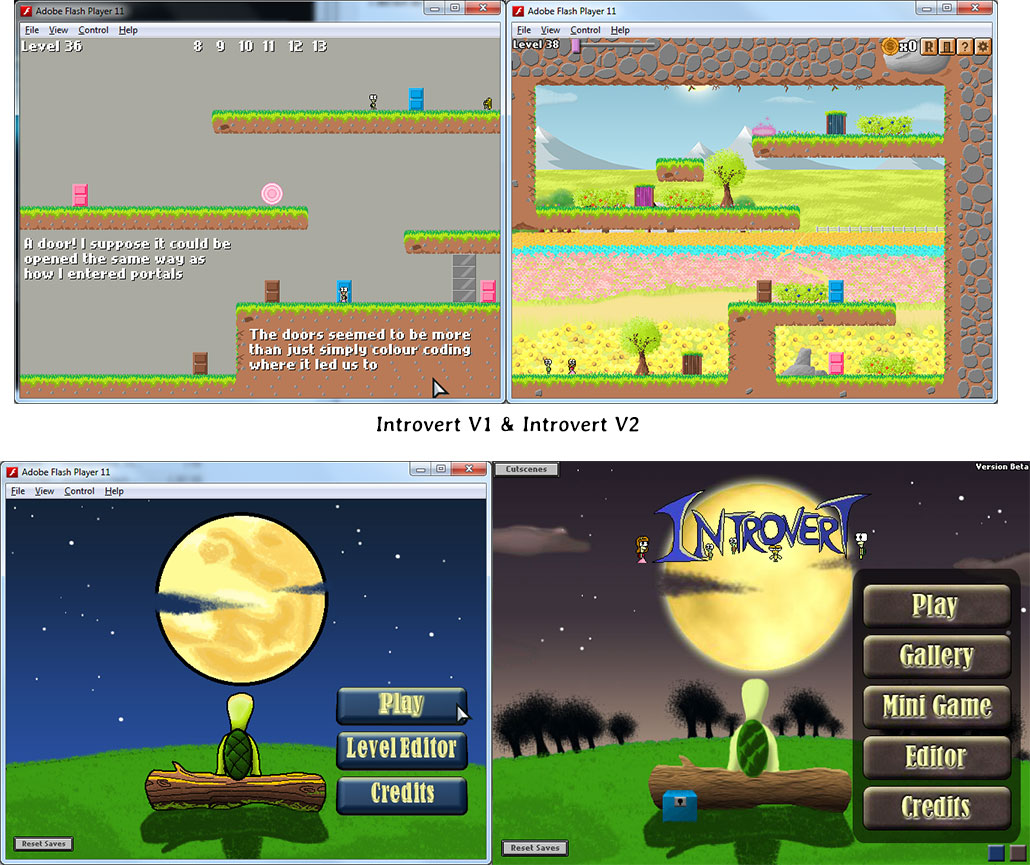Click the pink swirl target in Introvert V1
This screenshot has width=1030, height=865.
tap(271, 192)
